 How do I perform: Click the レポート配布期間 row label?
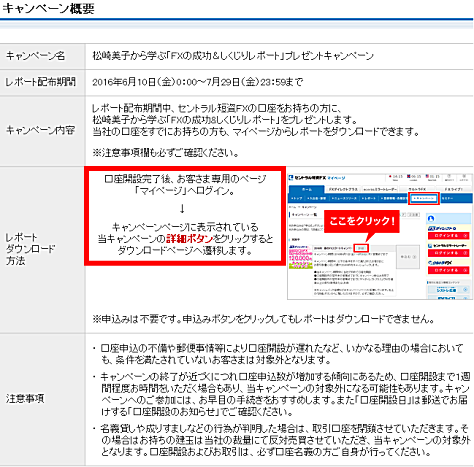click(x=41, y=82)
